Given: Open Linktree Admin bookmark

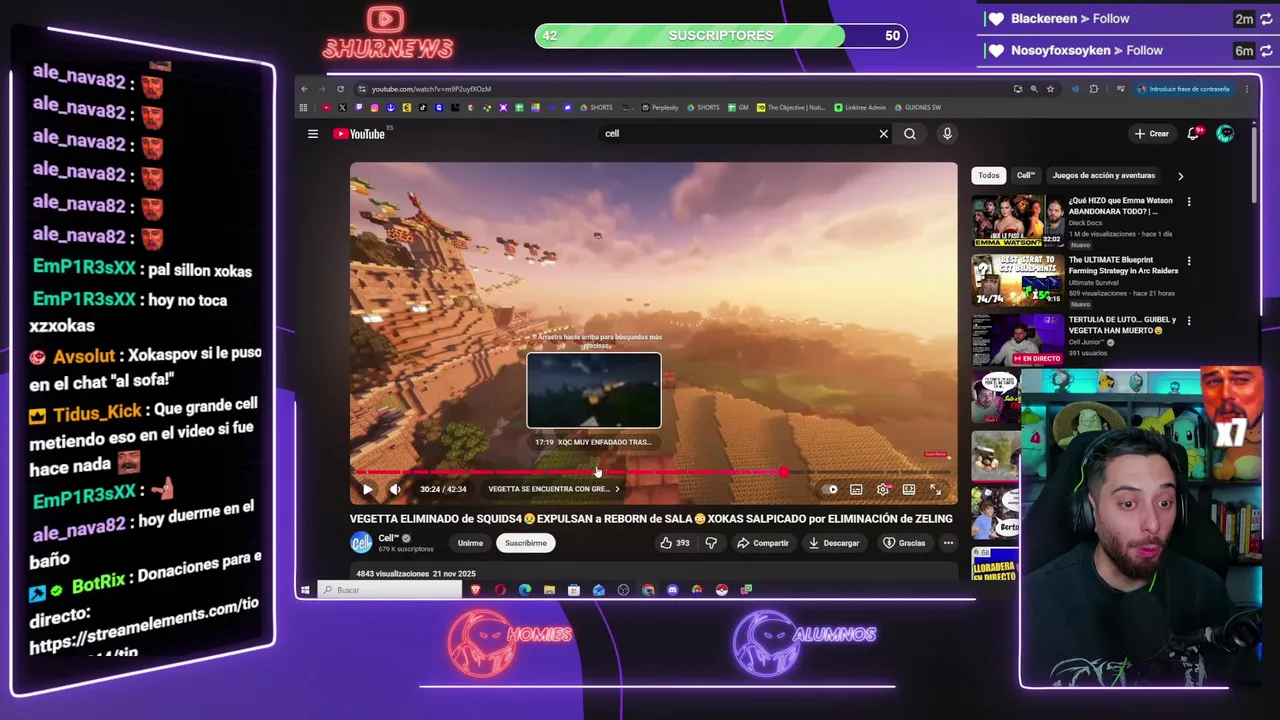Looking at the screenshot, I should click(x=860, y=107).
